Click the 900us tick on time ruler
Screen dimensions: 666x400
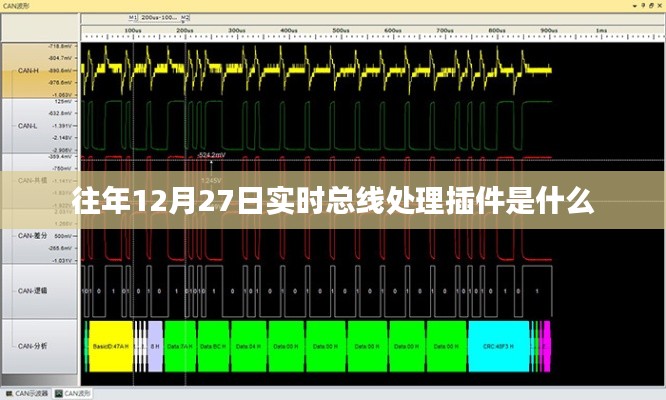[x=549, y=31]
